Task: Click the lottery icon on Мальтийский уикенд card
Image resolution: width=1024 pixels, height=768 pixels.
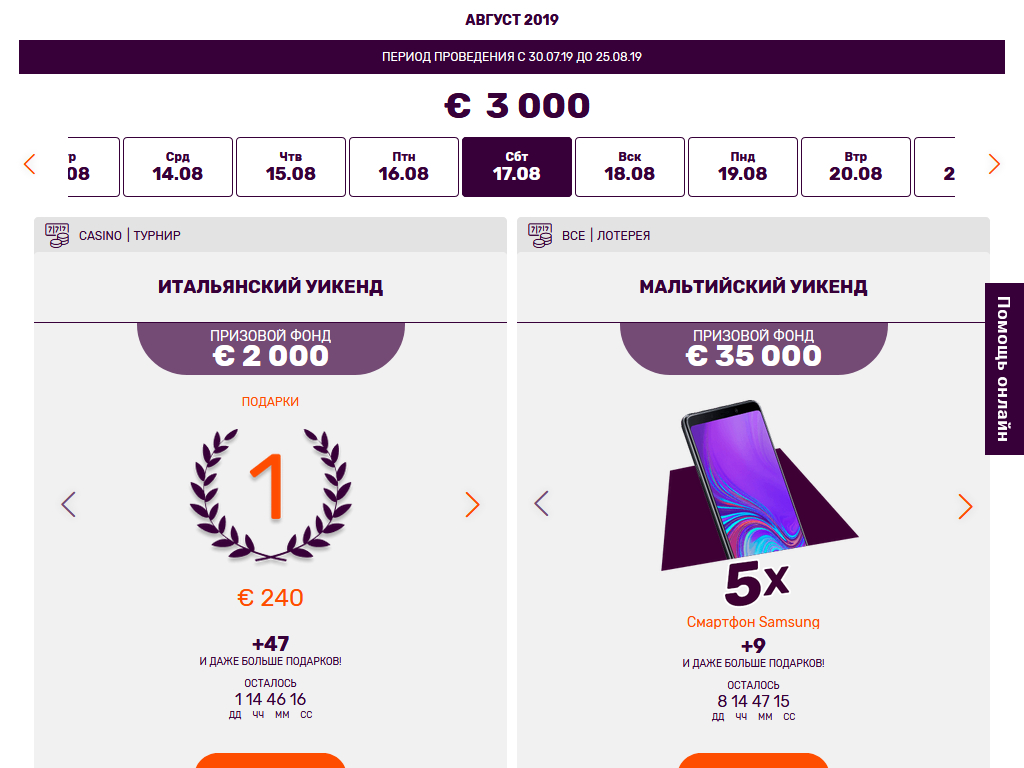Action: 540,235
